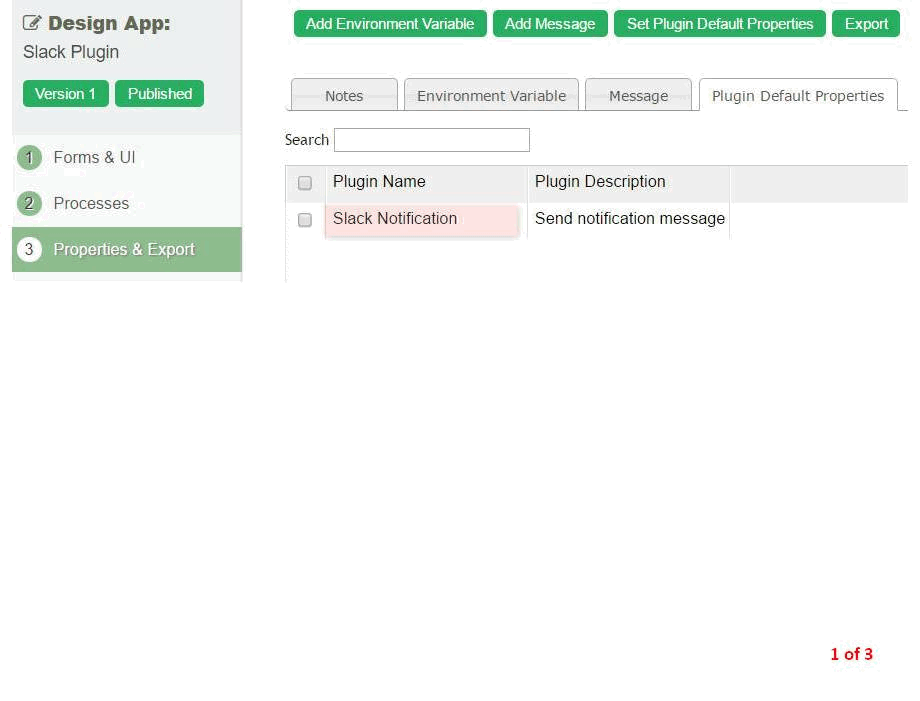
Task: Click the step 2 number circle
Action: coord(29,204)
